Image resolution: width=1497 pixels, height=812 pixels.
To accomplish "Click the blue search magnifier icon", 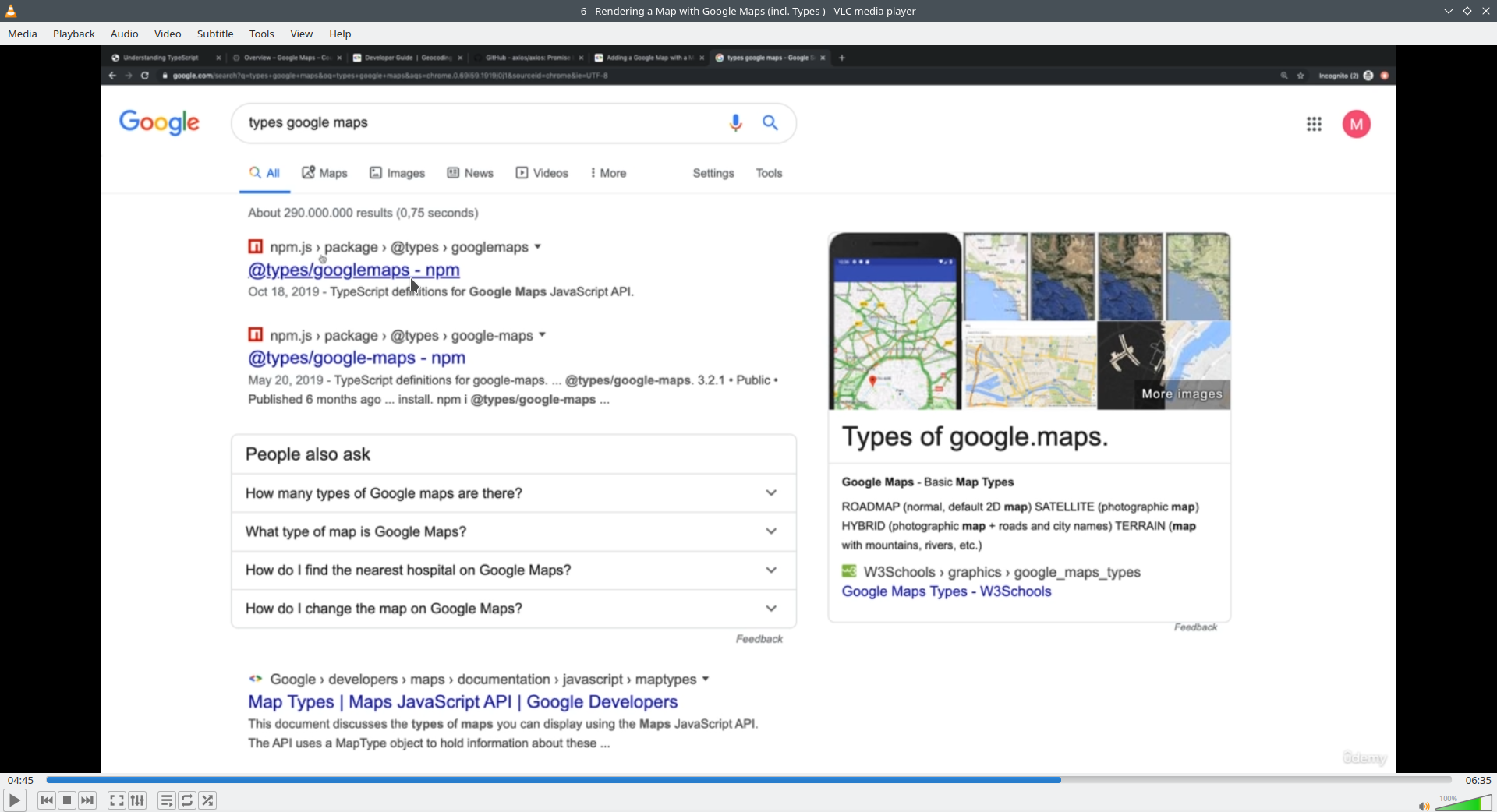I will pos(770,123).
